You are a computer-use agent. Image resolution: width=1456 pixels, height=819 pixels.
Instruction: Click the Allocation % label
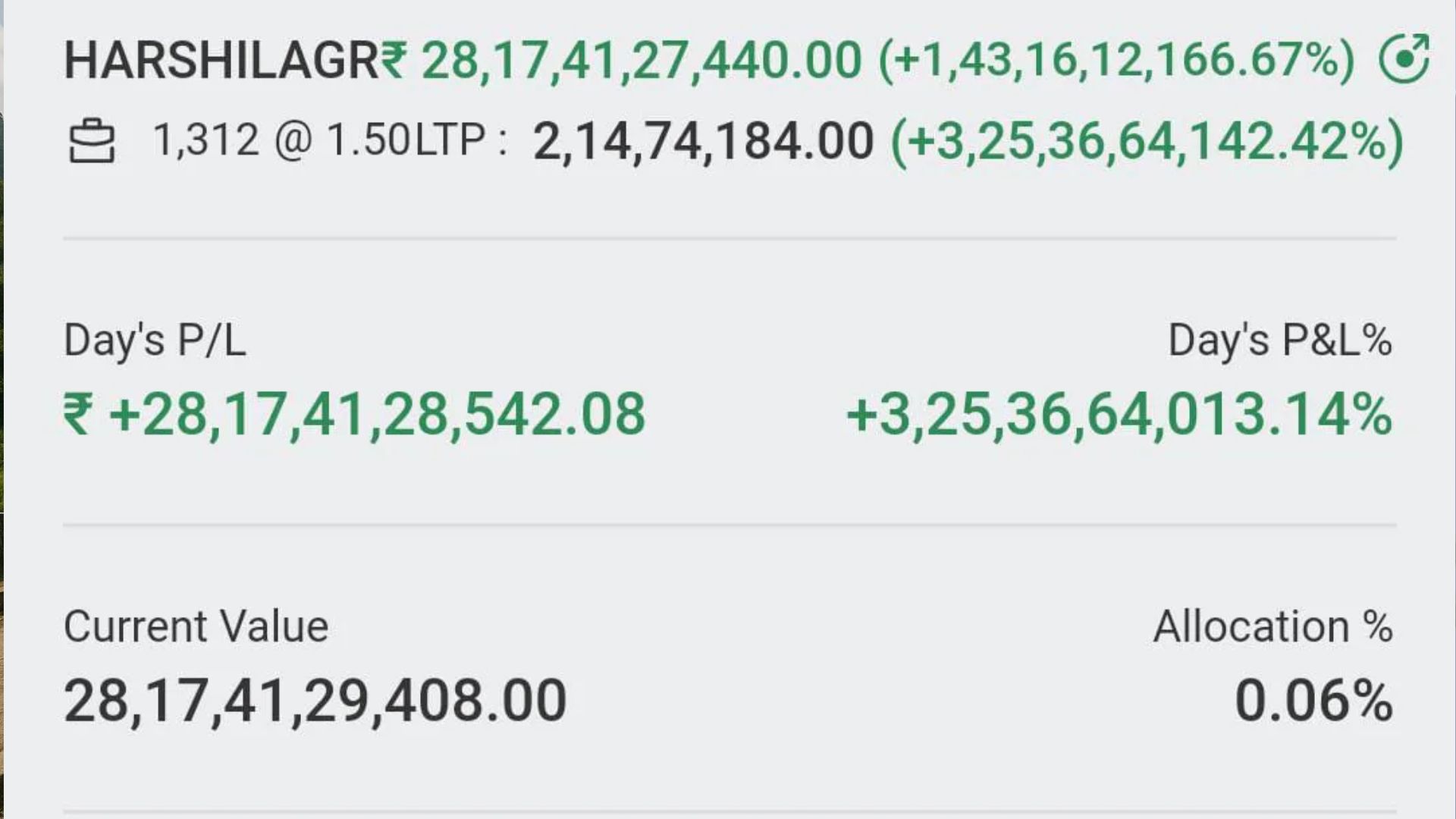[x=1272, y=627]
